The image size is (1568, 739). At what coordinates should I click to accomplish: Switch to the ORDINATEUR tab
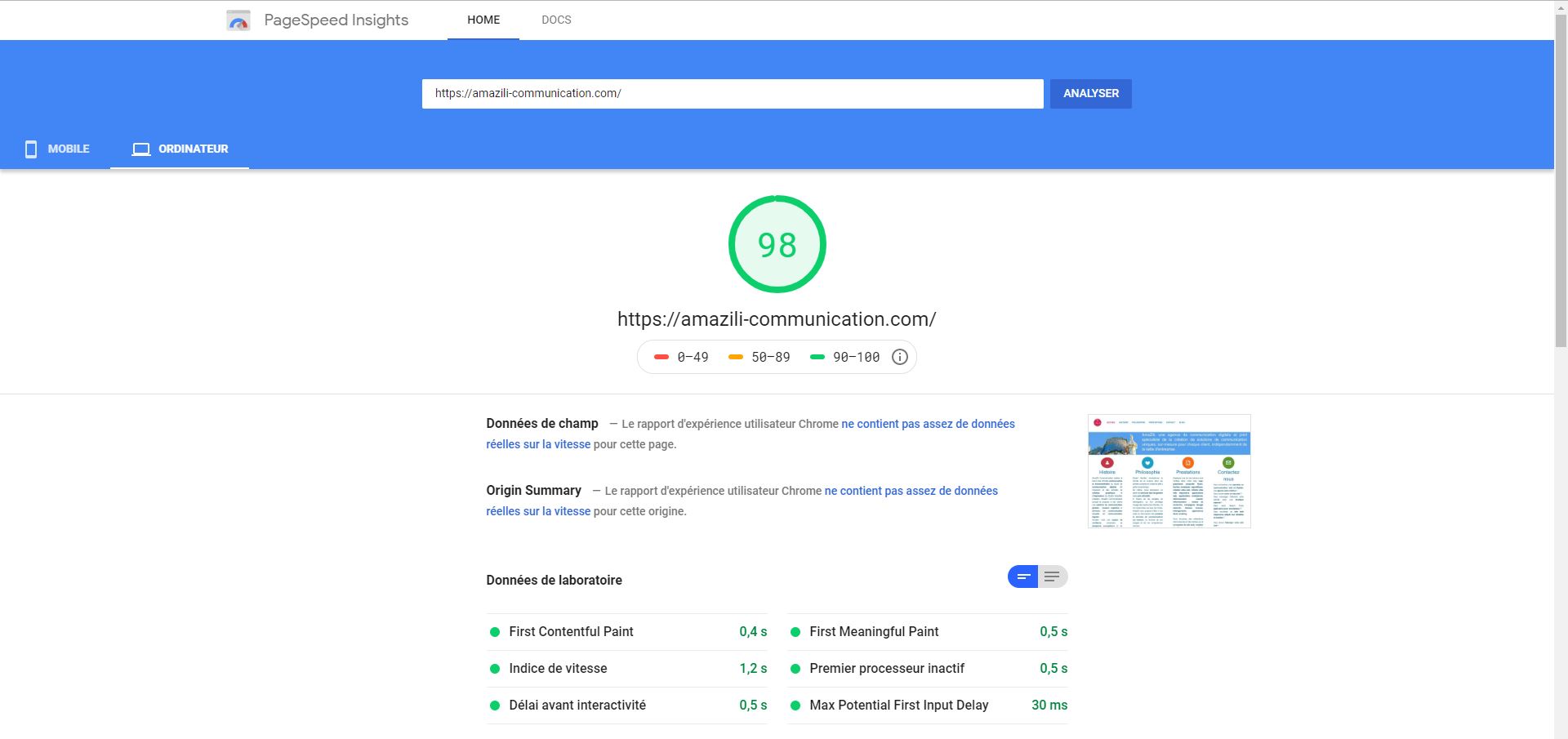coord(180,149)
